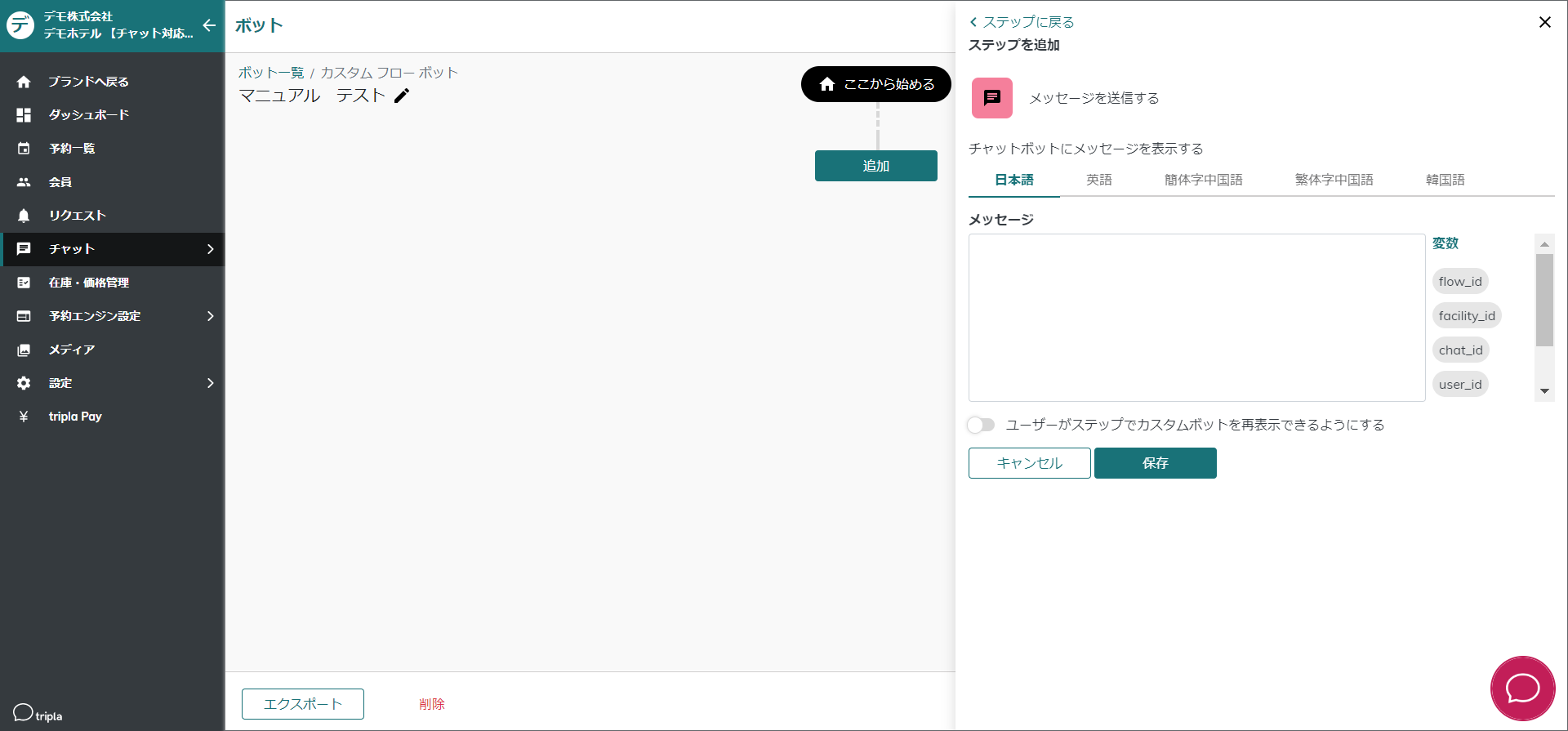Click the pencil icon to edit bot name
The width and height of the screenshot is (1568, 731).
pyautogui.click(x=402, y=96)
